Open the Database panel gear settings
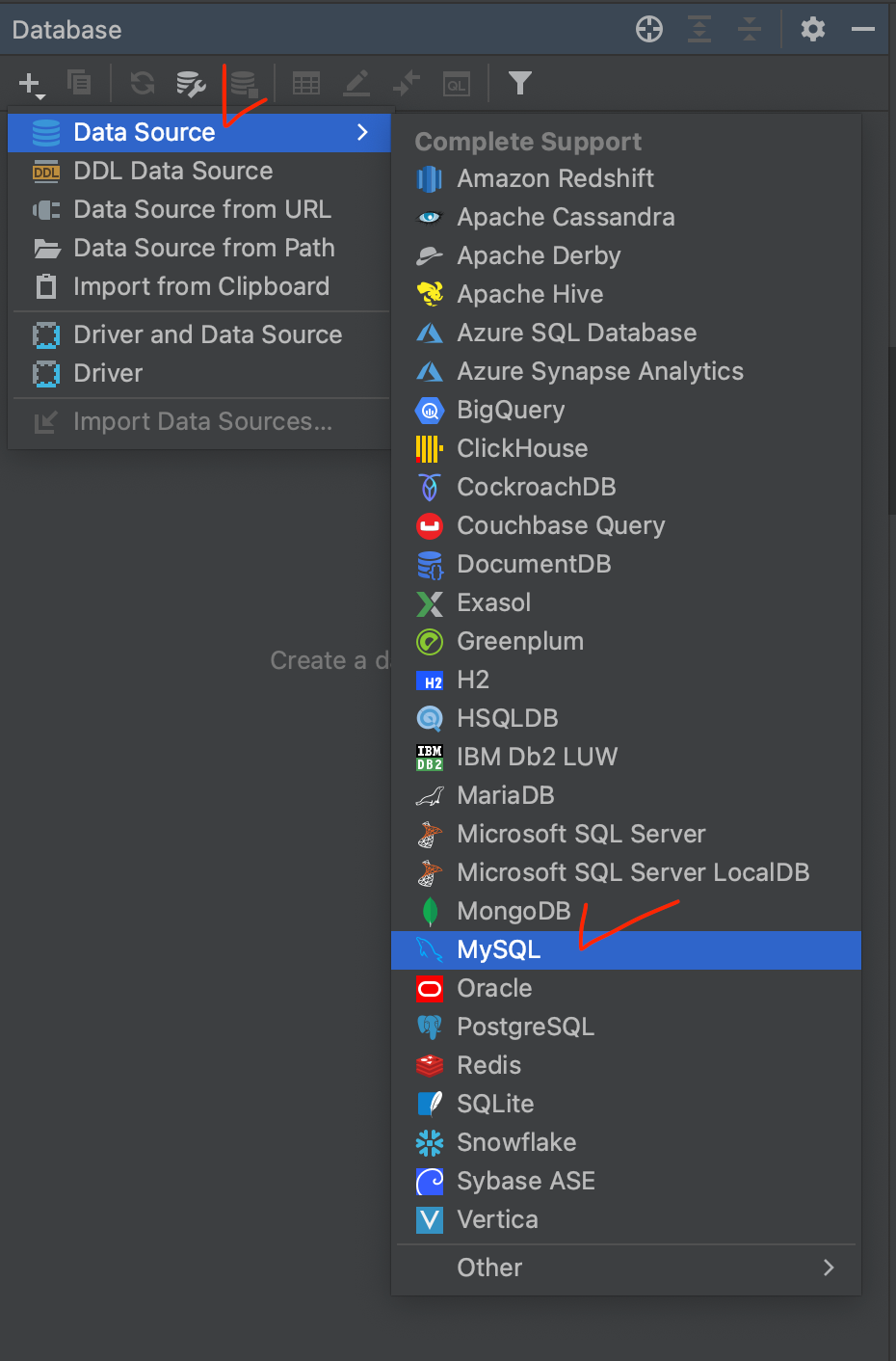The image size is (896, 1361). [813, 29]
